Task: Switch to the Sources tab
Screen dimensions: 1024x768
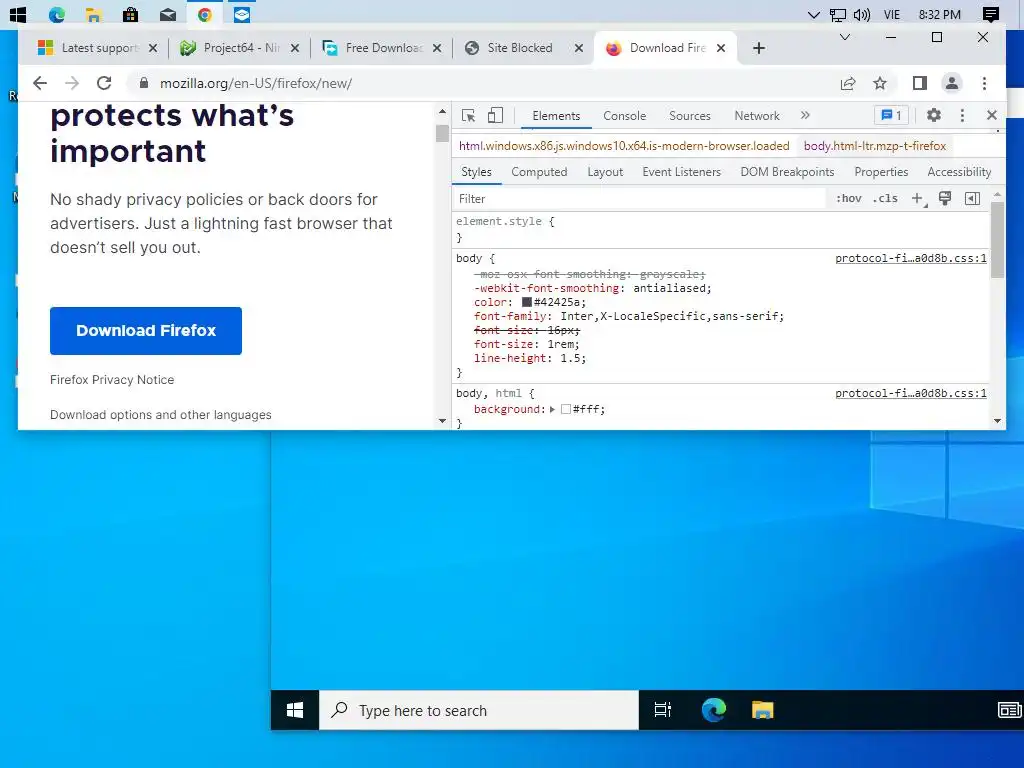Action: point(690,116)
